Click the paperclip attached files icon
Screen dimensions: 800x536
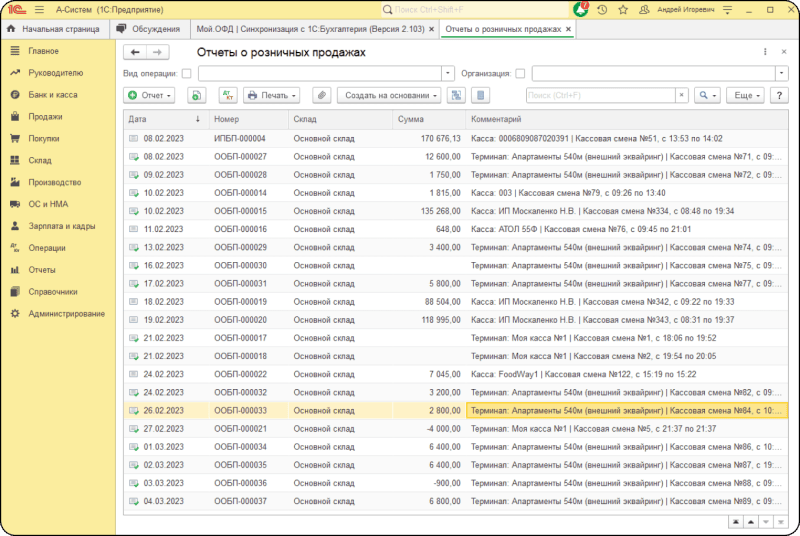(321, 95)
